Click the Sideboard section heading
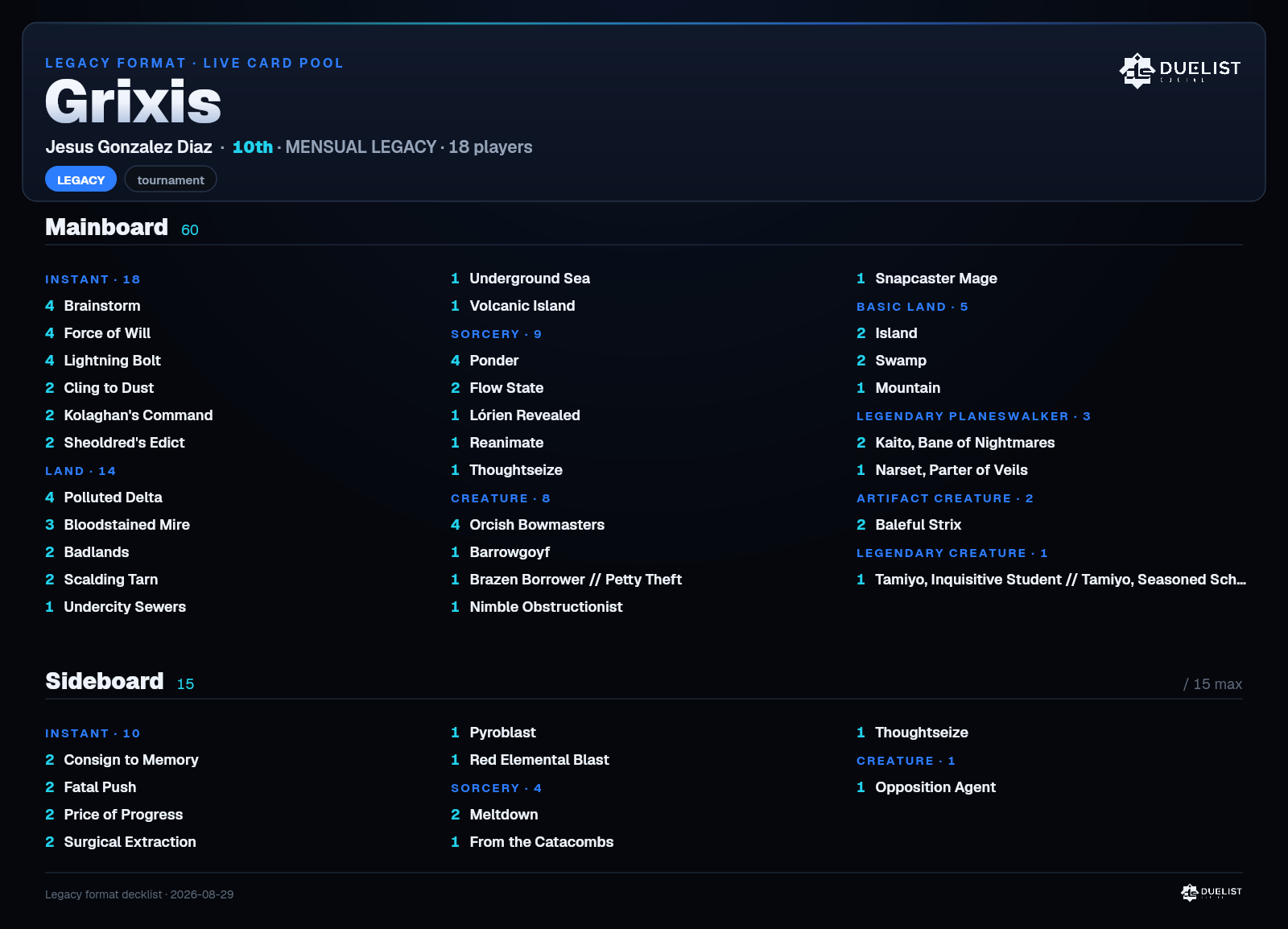This screenshot has width=1288, height=929. pyautogui.click(x=105, y=681)
